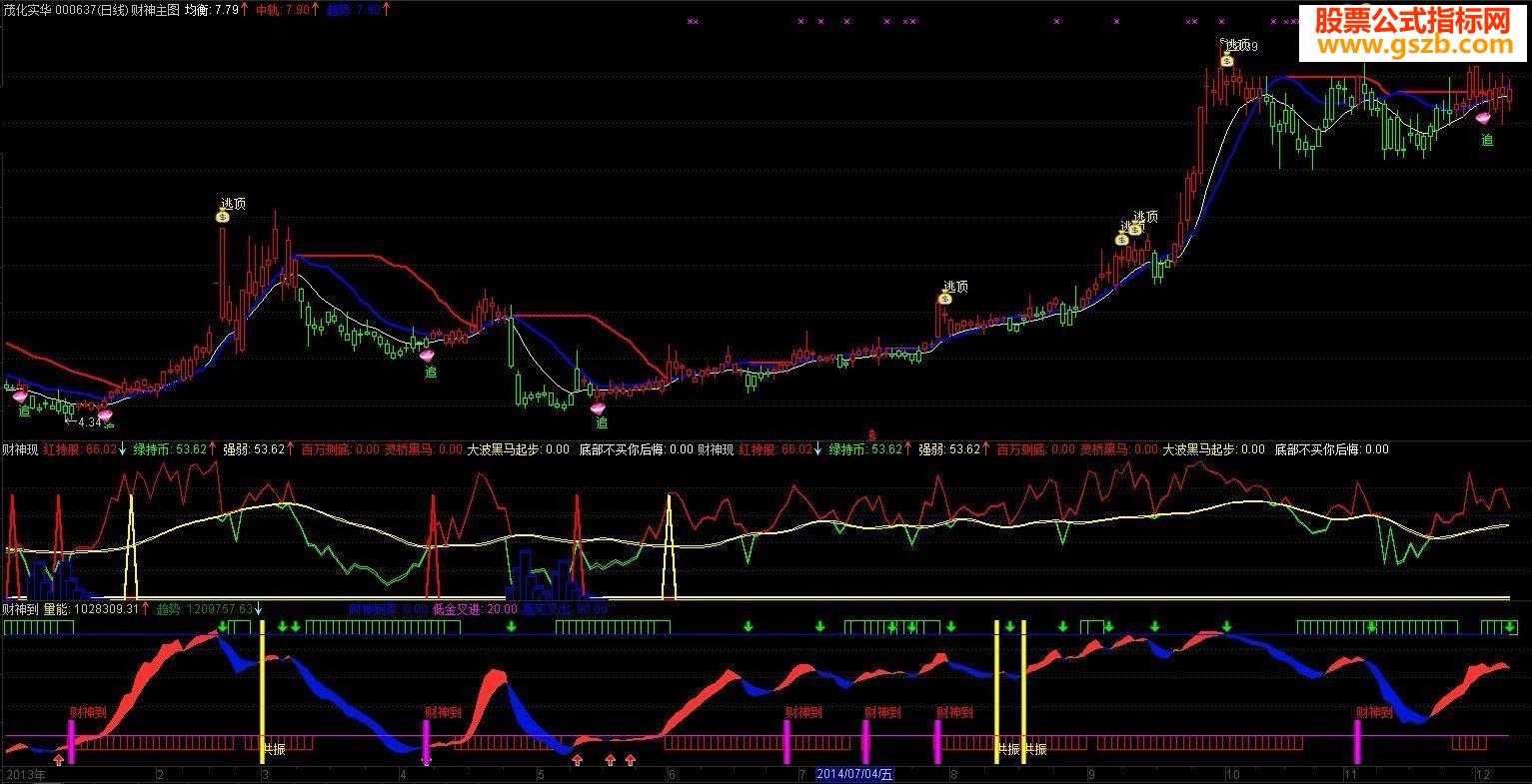Click the blue 趋势: 7.90 value in the main chart header
The image size is (1532, 784).
pos(354,9)
